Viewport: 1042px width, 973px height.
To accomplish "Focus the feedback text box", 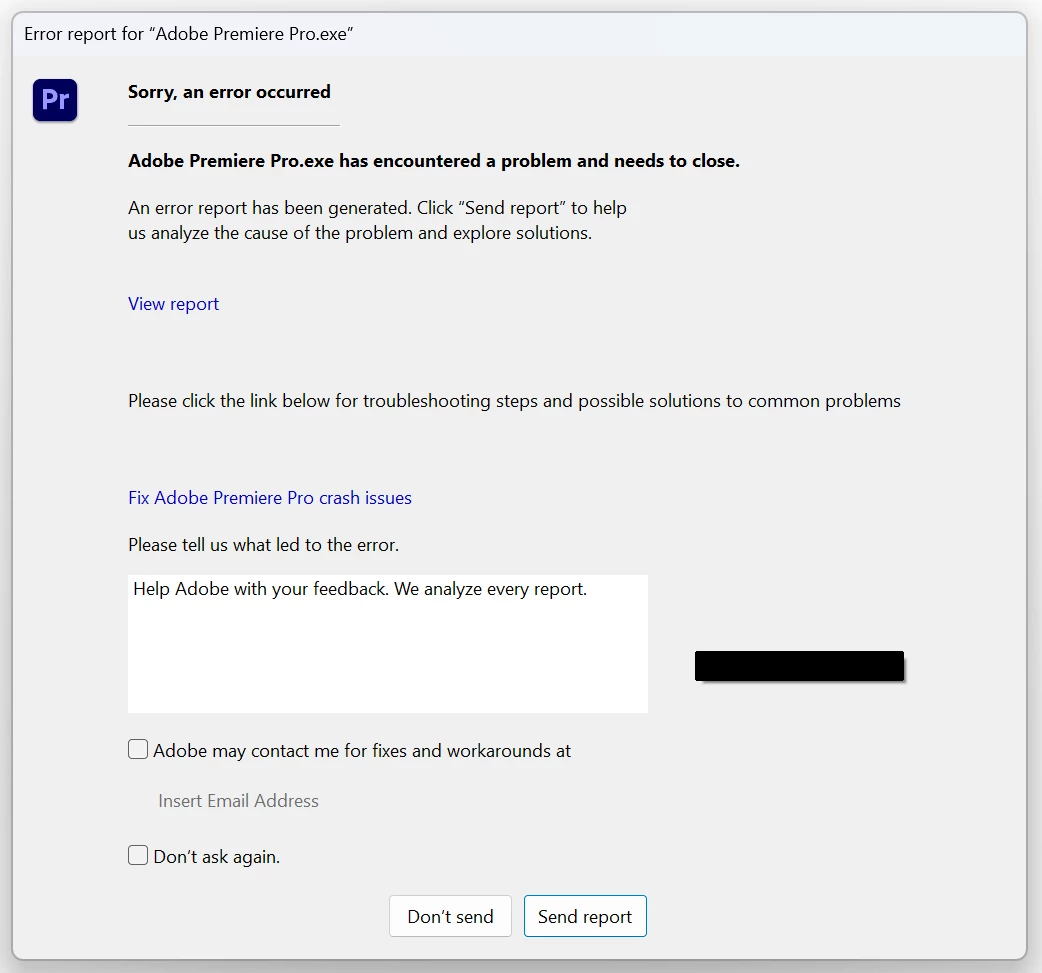I will tap(388, 644).
